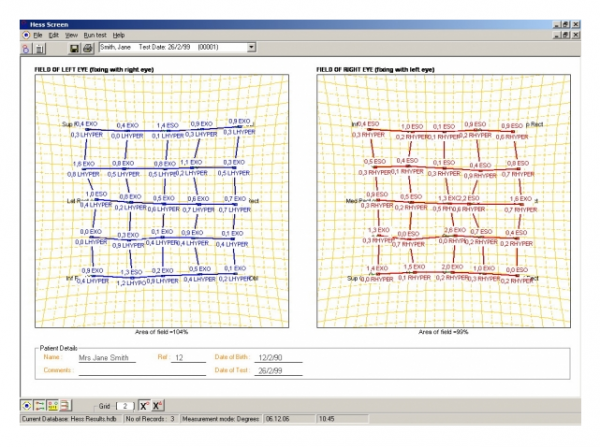Toggle the X degrees measurement button
The height and width of the screenshot is (447, 600).
(x=144, y=406)
